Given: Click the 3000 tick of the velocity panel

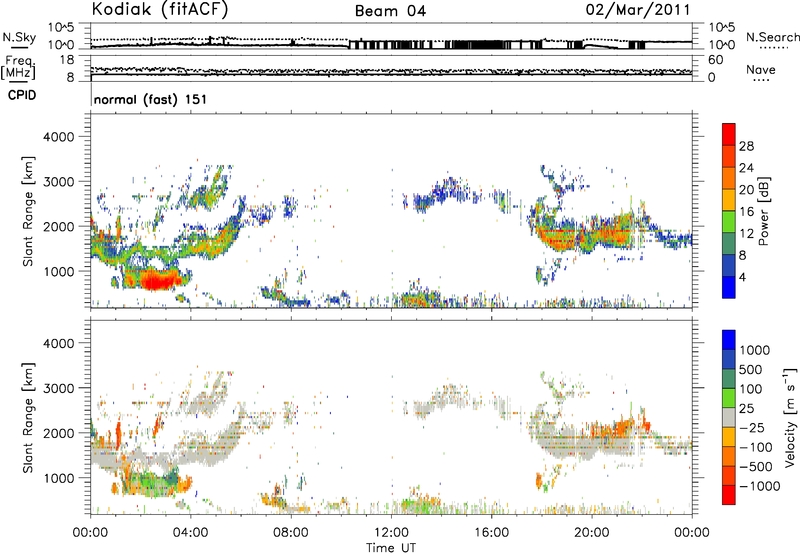Looking at the screenshot, I should [58, 388].
